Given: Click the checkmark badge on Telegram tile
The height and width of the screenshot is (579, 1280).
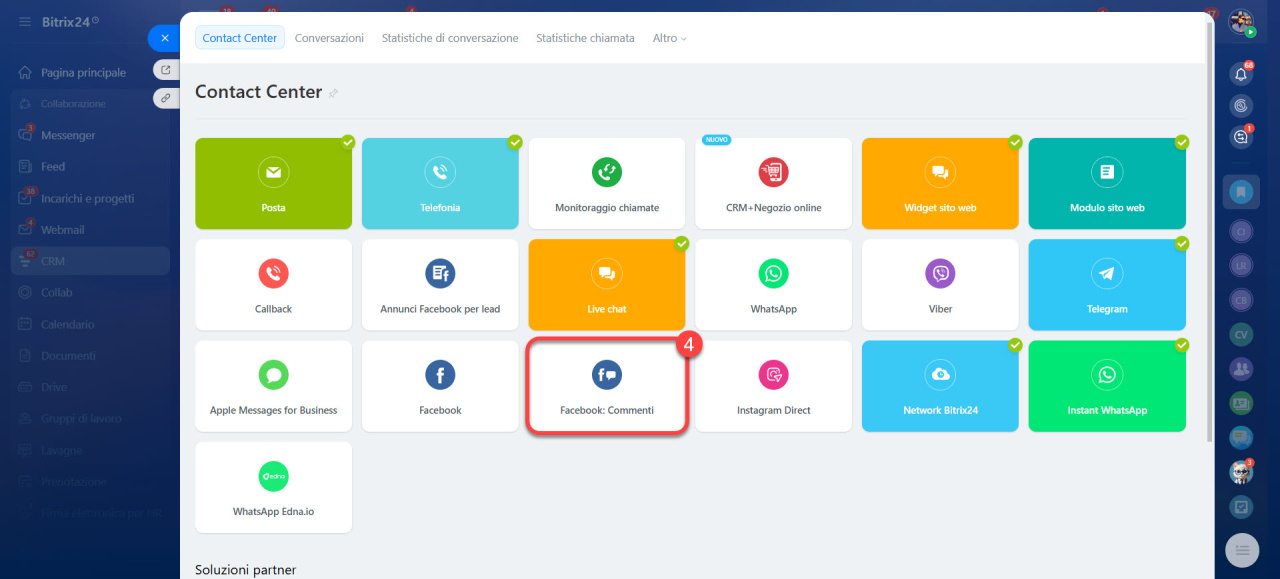Looking at the screenshot, I should 1182,243.
